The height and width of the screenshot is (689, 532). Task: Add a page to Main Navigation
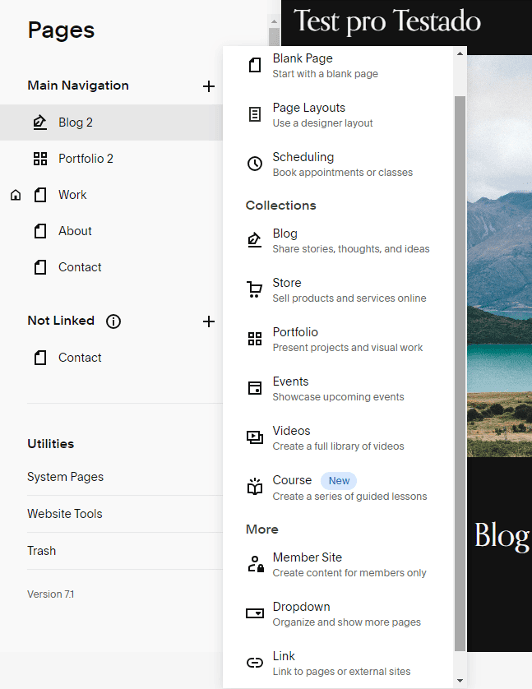[x=209, y=86]
